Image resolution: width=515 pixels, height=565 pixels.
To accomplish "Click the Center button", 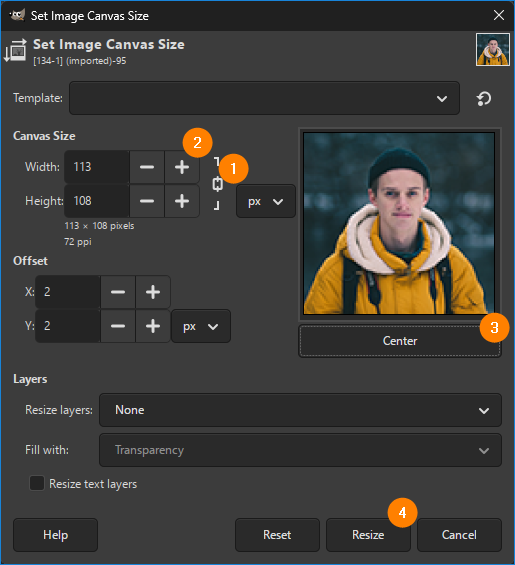I will (x=400, y=341).
